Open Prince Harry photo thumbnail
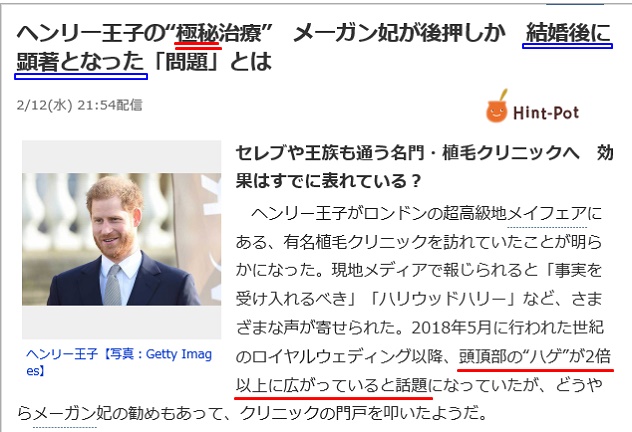This screenshot has width=632, height=432. [x=122, y=239]
